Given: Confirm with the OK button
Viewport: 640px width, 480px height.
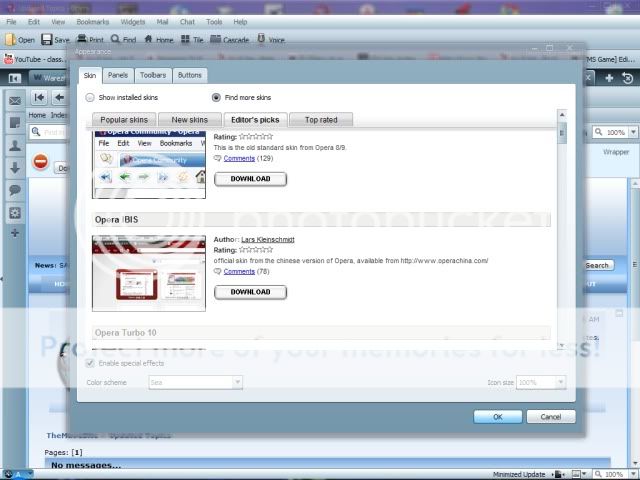Looking at the screenshot, I should (498, 417).
